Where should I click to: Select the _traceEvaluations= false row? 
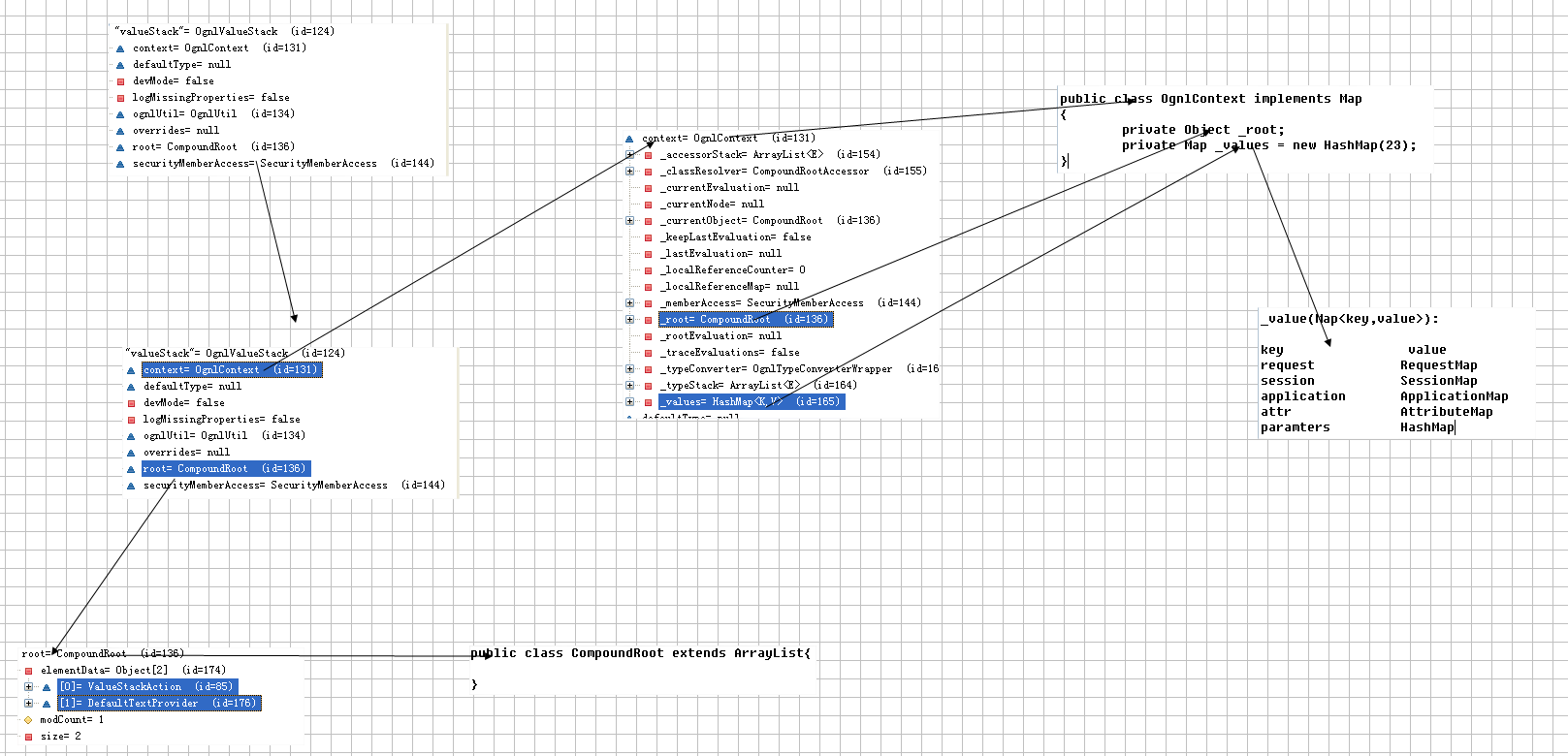pos(730,353)
